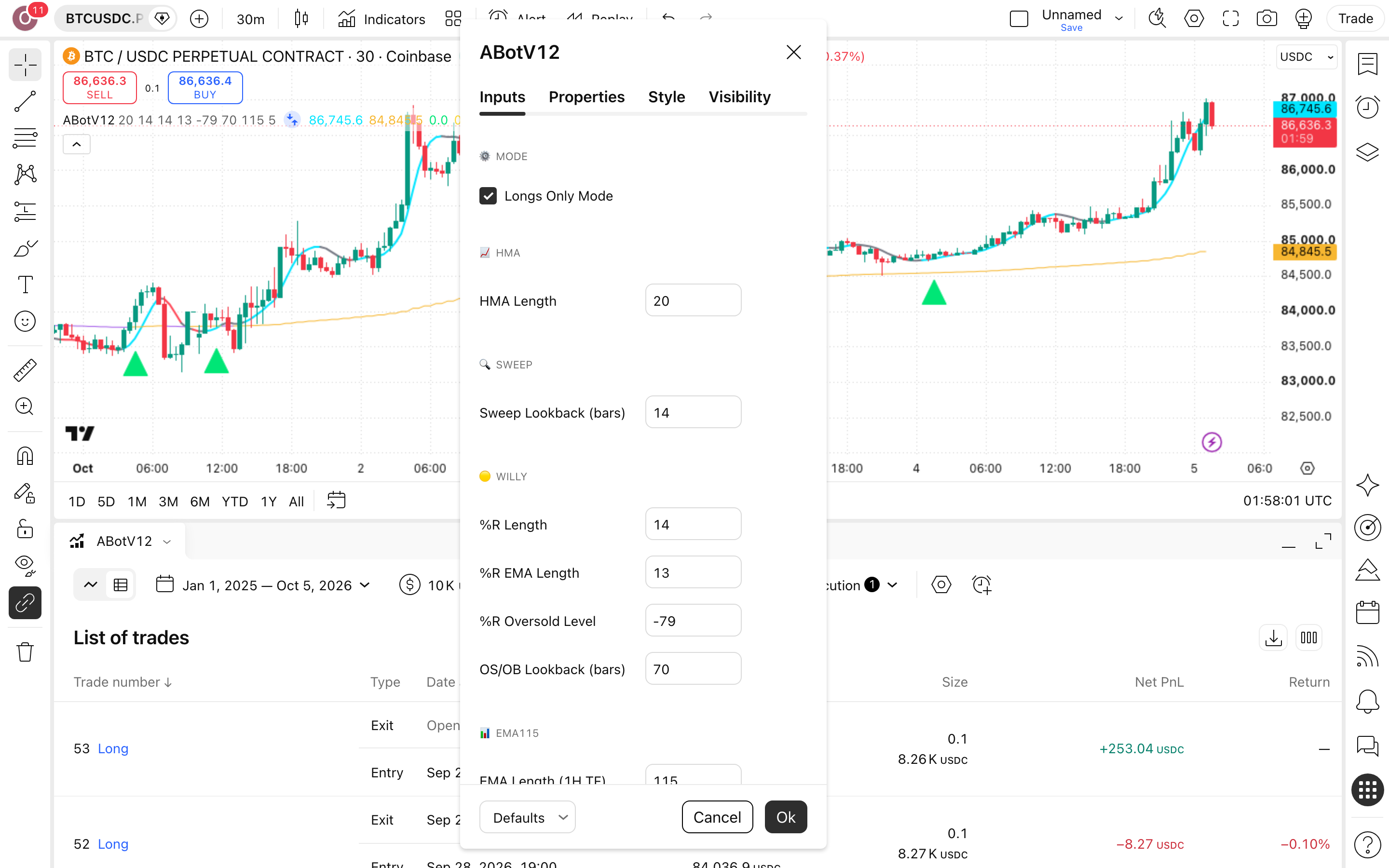Collapse the indicator legend chevron
The image size is (1389, 868).
click(x=76, y=144)
